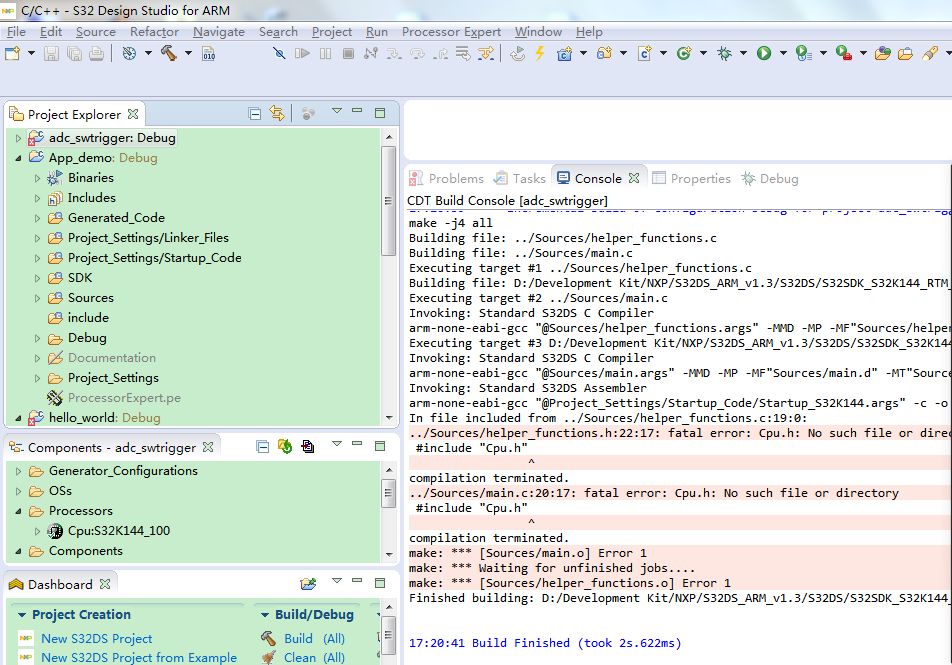Click the Generate Processor Expert Code icon

click(285, 447)
